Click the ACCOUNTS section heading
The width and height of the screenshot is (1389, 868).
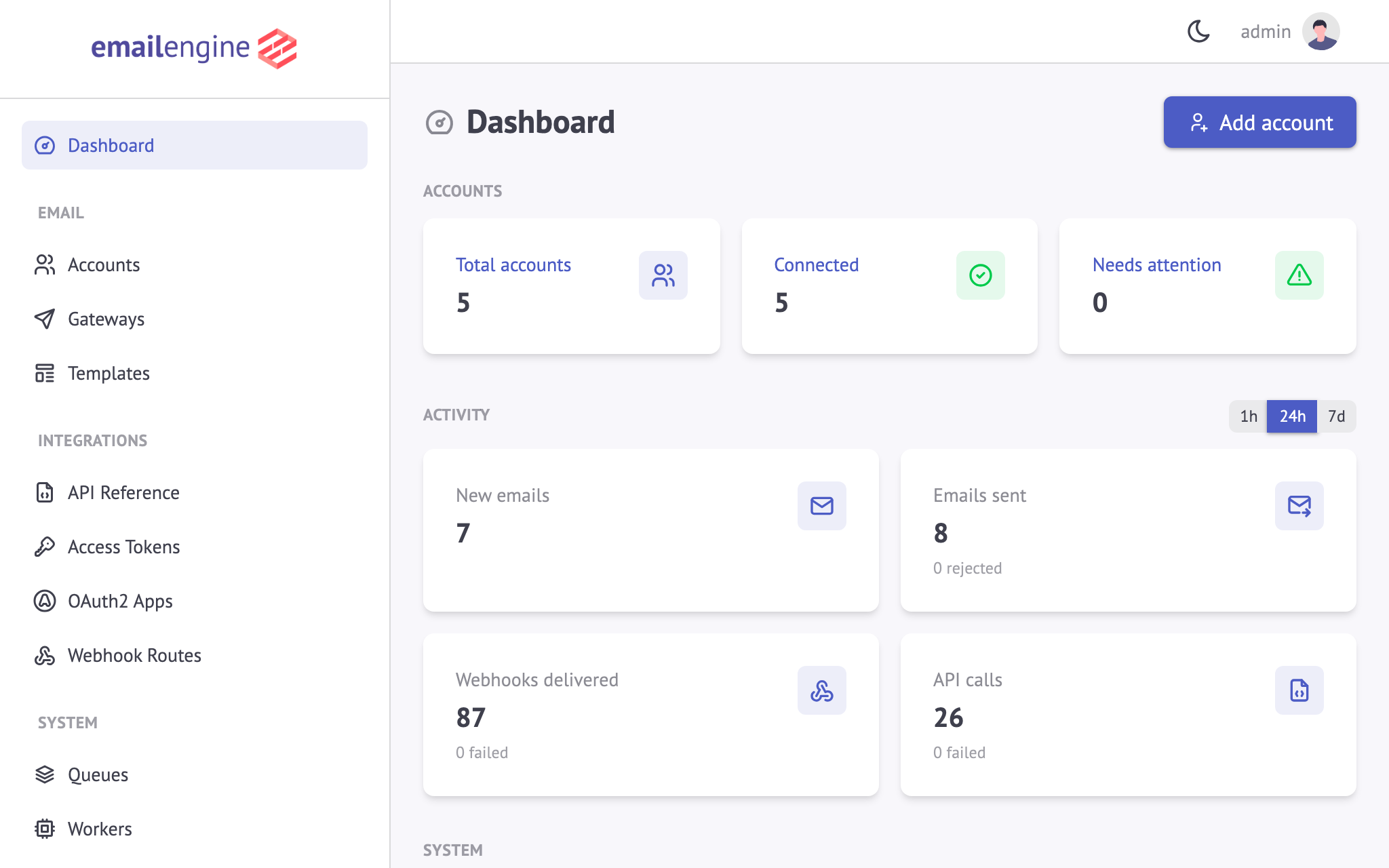[x=463, y=191]
